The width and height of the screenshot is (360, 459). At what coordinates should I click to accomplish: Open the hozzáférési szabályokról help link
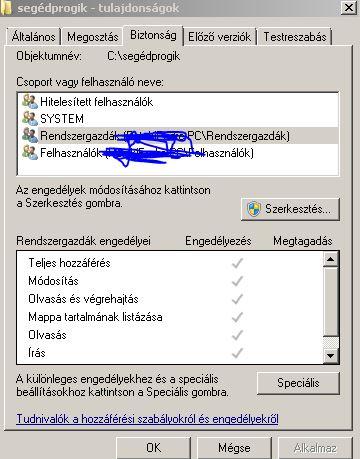(x=147, y=419)
